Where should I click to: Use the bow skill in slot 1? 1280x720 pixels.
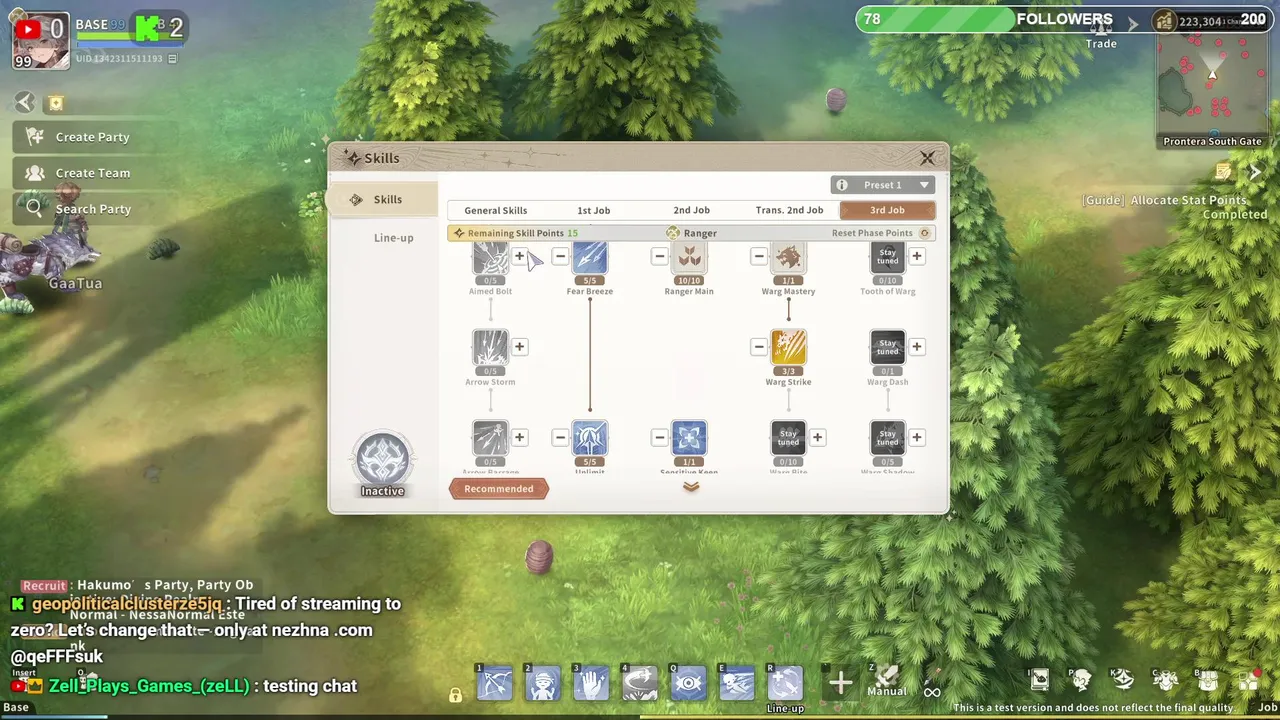494,683
